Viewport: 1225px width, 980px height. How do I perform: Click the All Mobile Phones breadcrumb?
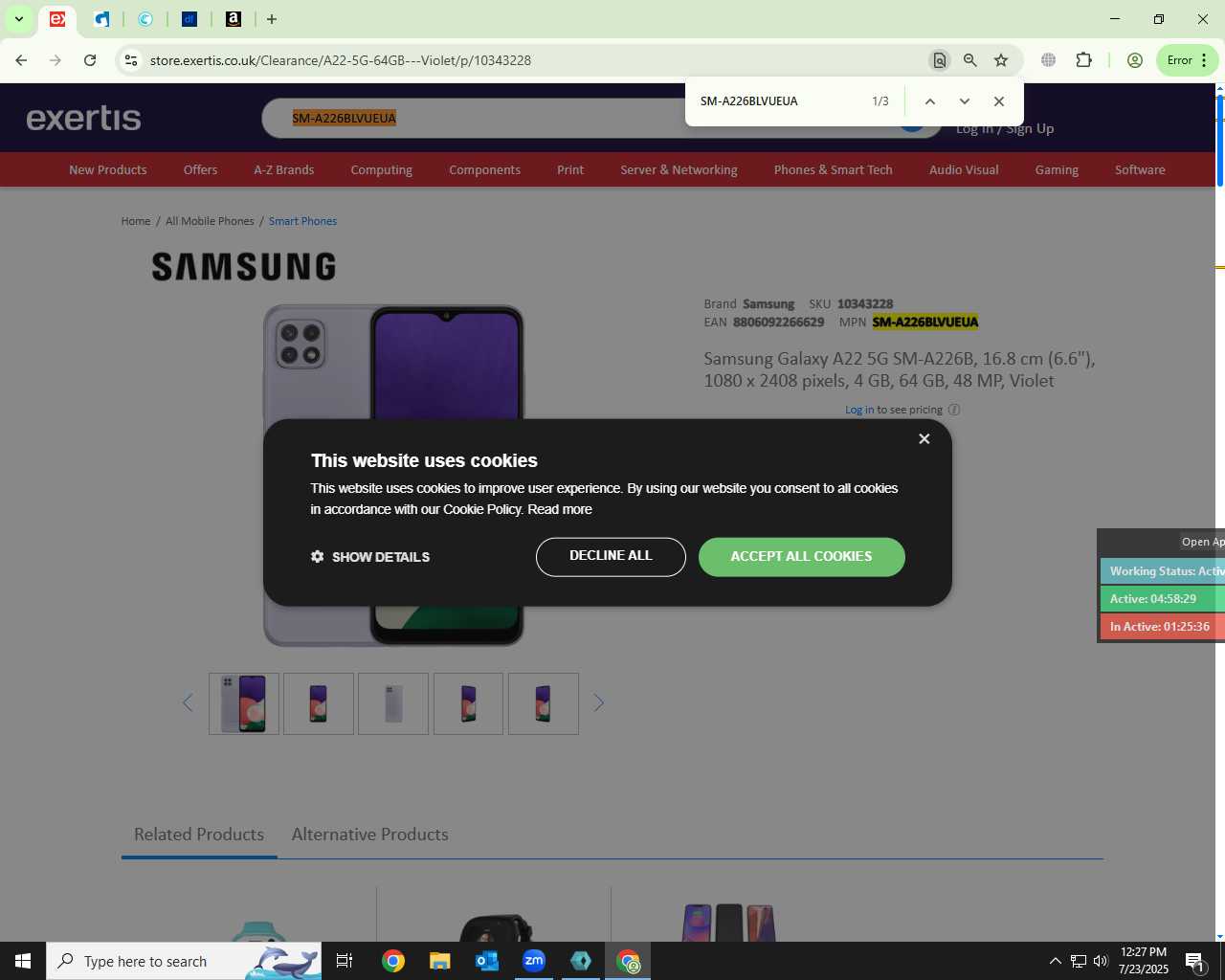tap(210, 221)
